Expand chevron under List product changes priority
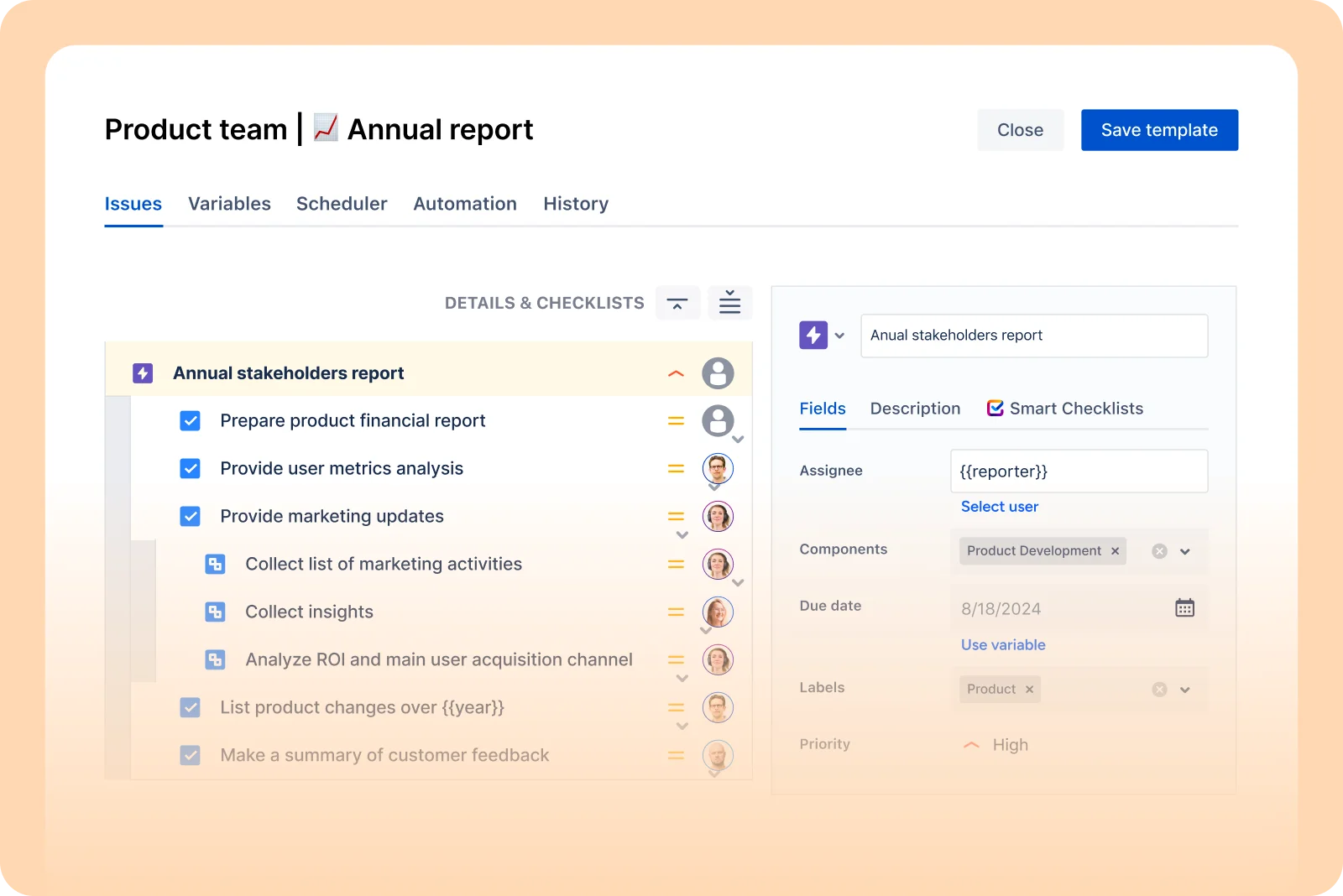 pyautogui.click(x=682, y=727)
